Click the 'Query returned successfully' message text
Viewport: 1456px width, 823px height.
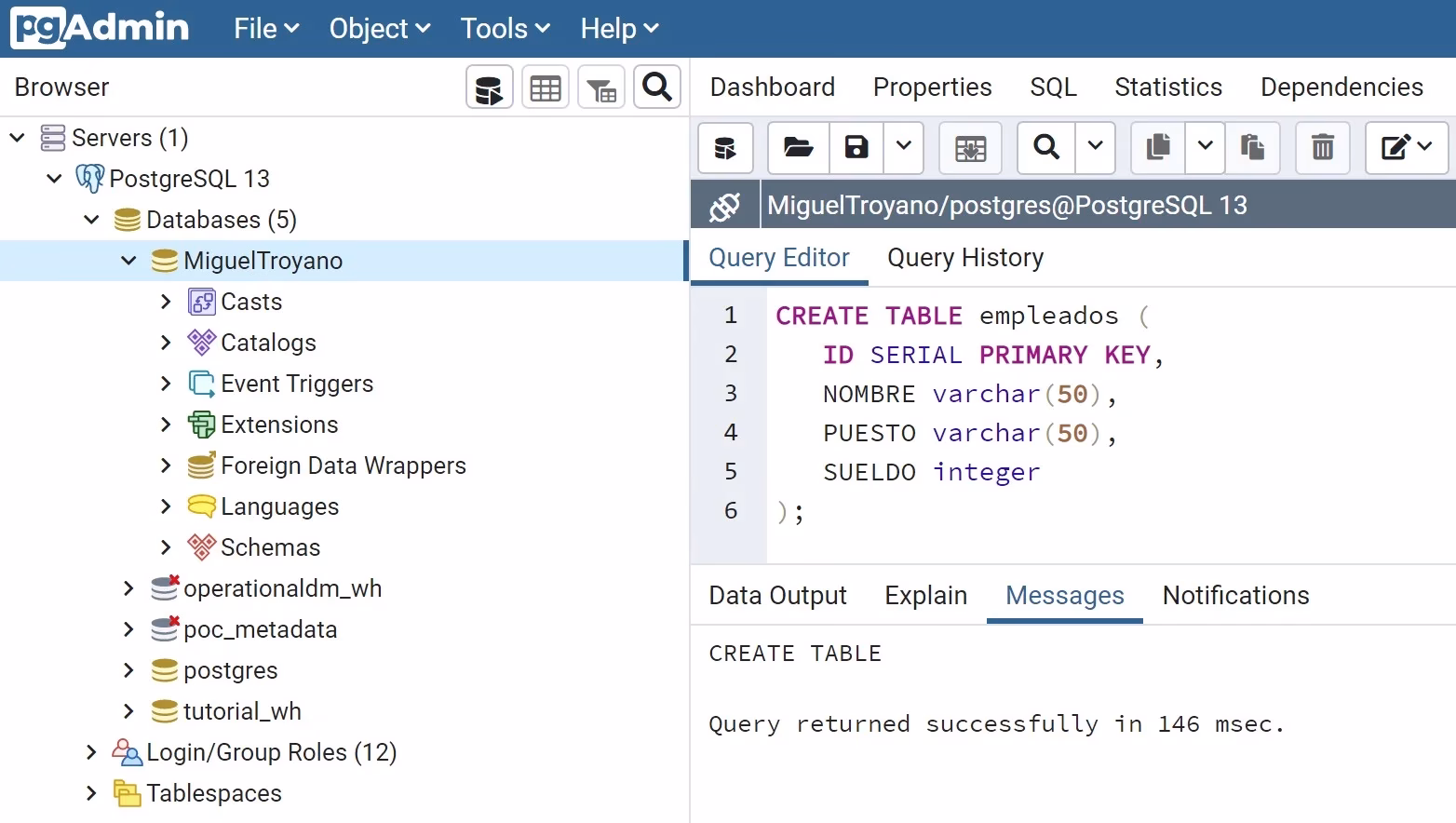(997, 724)
